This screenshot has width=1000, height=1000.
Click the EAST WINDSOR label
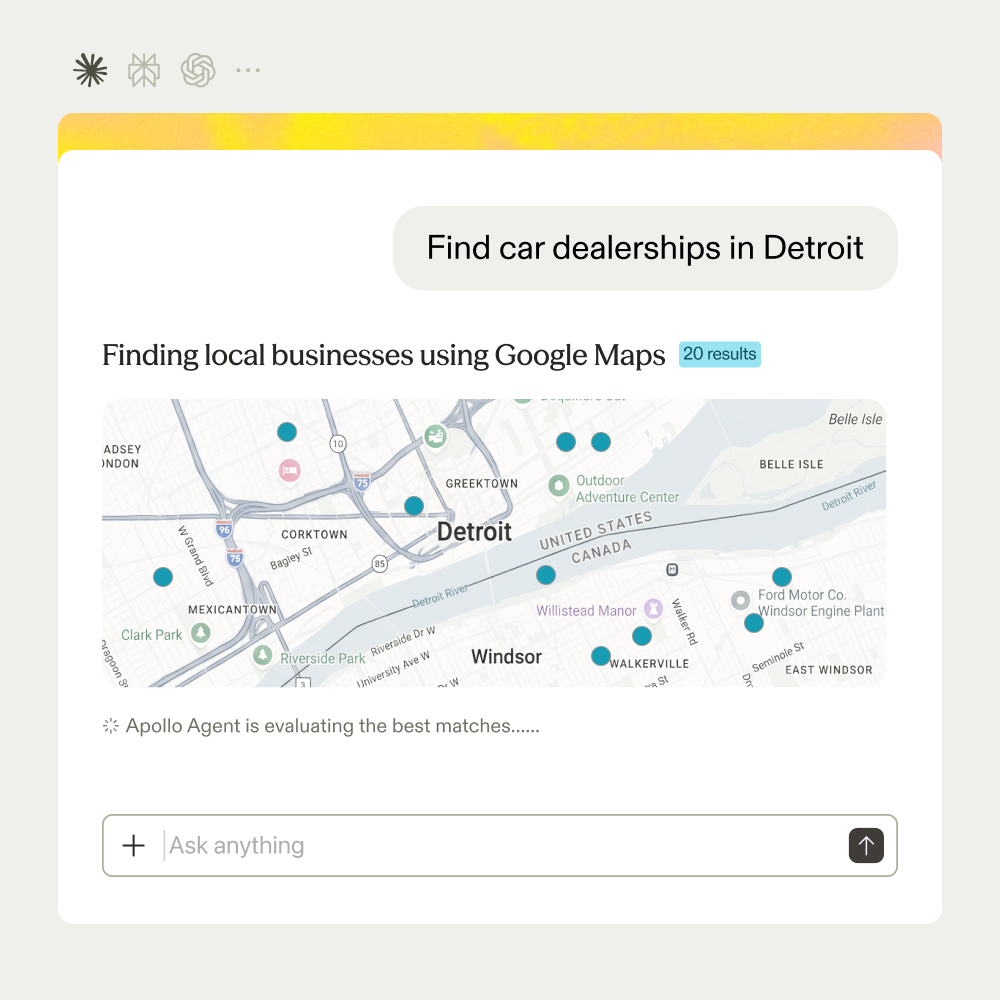[828, 670]
